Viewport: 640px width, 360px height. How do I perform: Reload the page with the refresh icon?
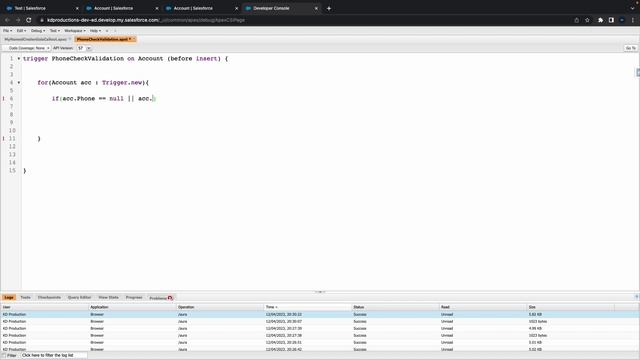[29, 20]
